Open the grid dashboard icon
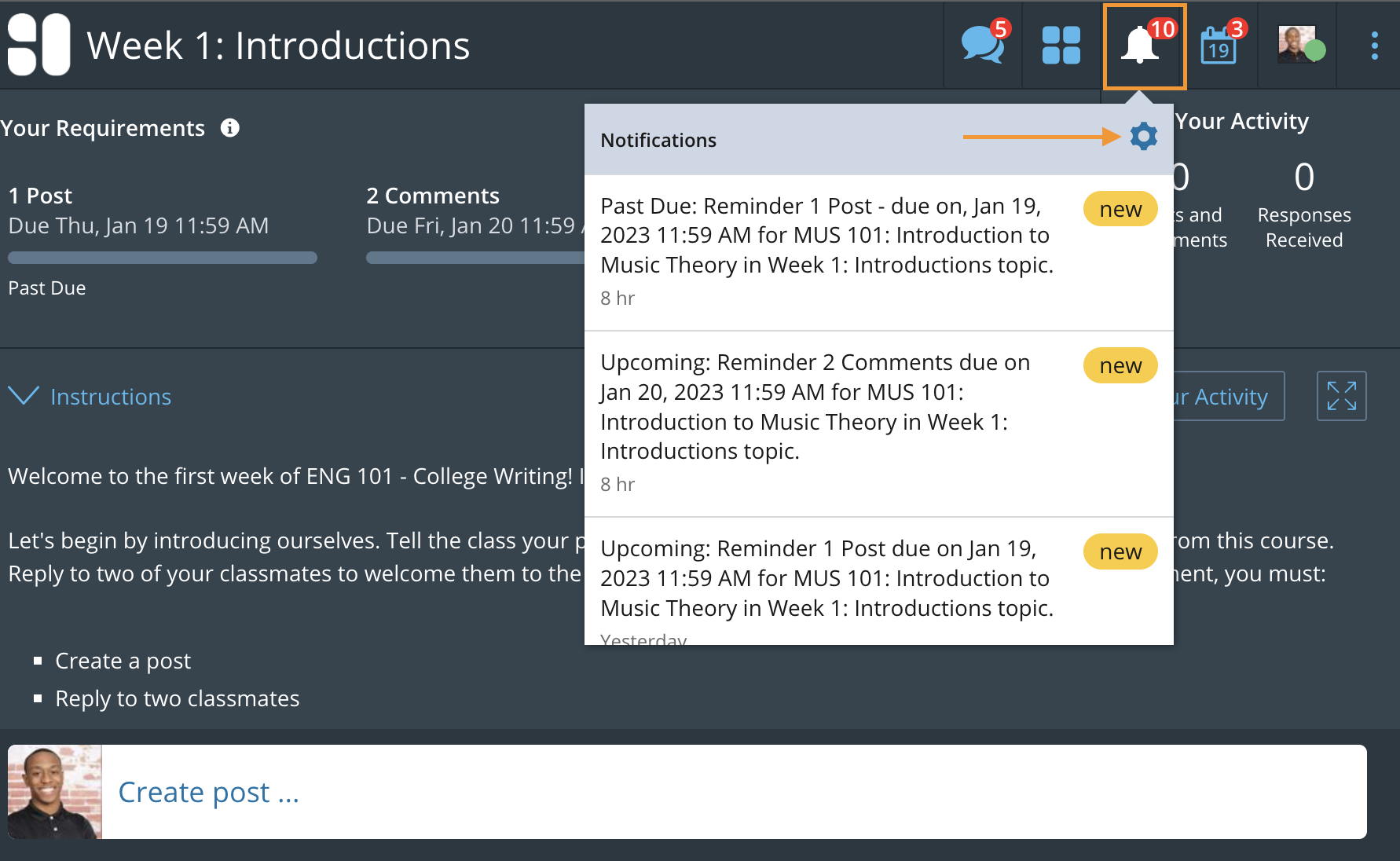 (x=1061, y=45)
